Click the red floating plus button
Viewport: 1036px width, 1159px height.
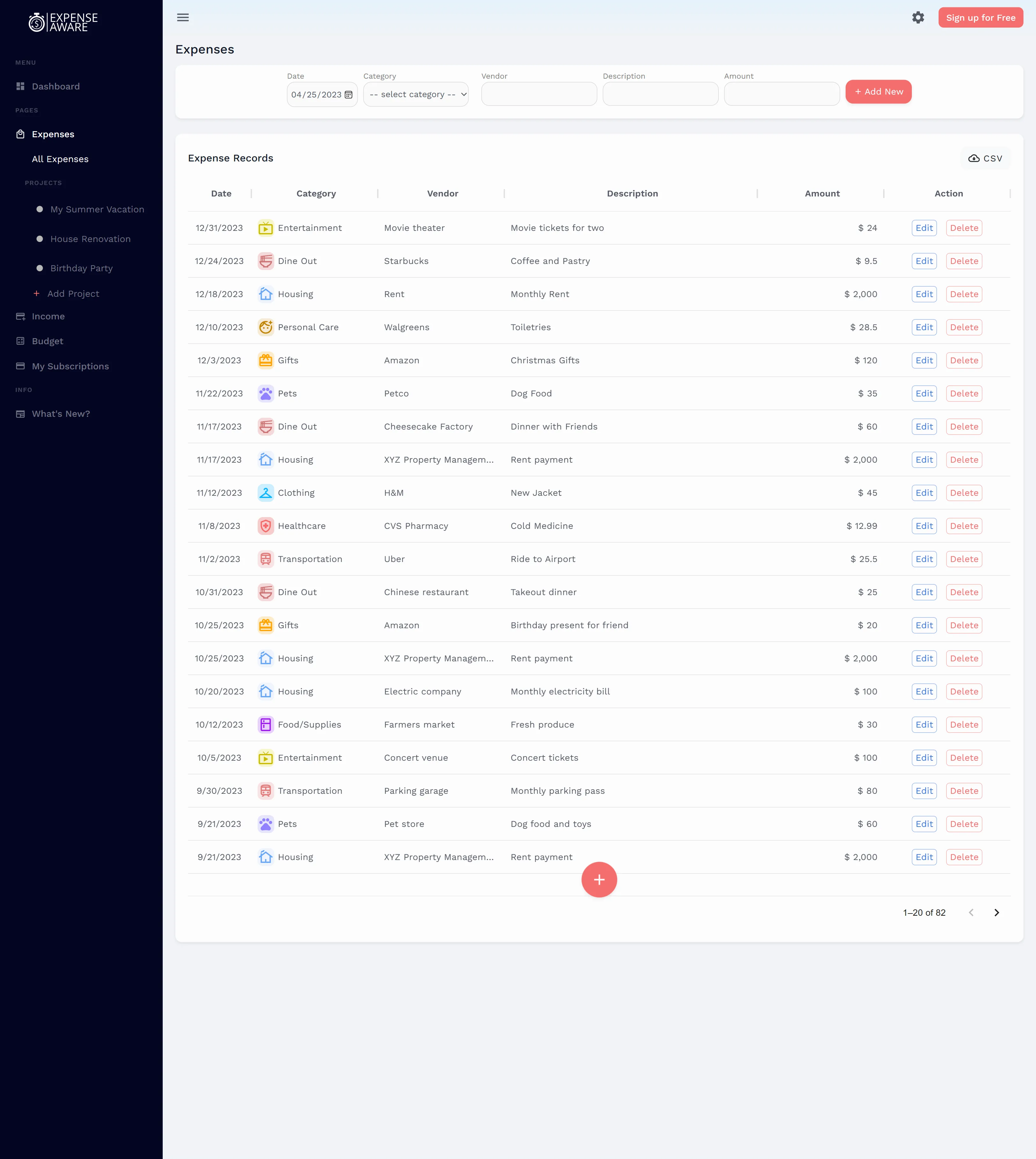click(x=599, y=879)
